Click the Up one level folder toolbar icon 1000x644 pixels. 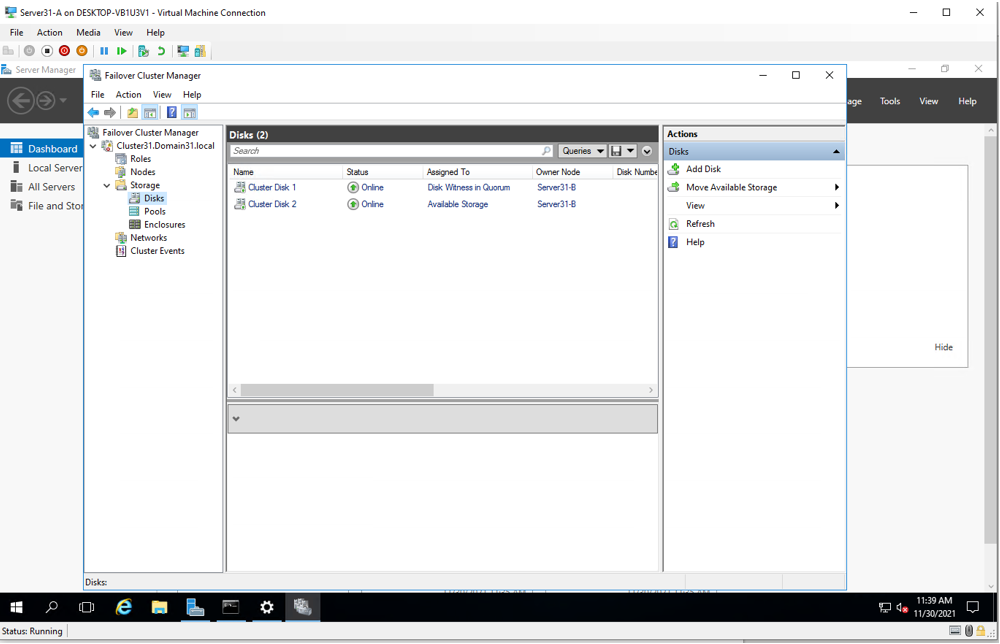click(x=133, y=113)
